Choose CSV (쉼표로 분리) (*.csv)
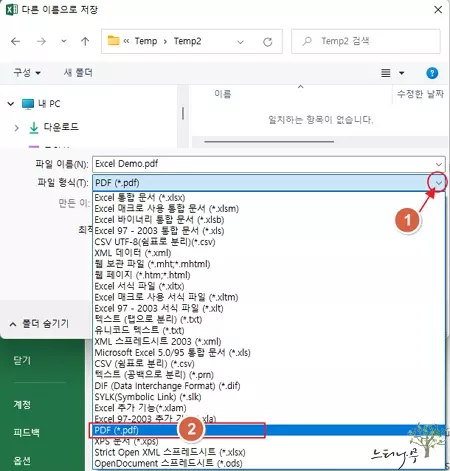 [x=269, y=364]
